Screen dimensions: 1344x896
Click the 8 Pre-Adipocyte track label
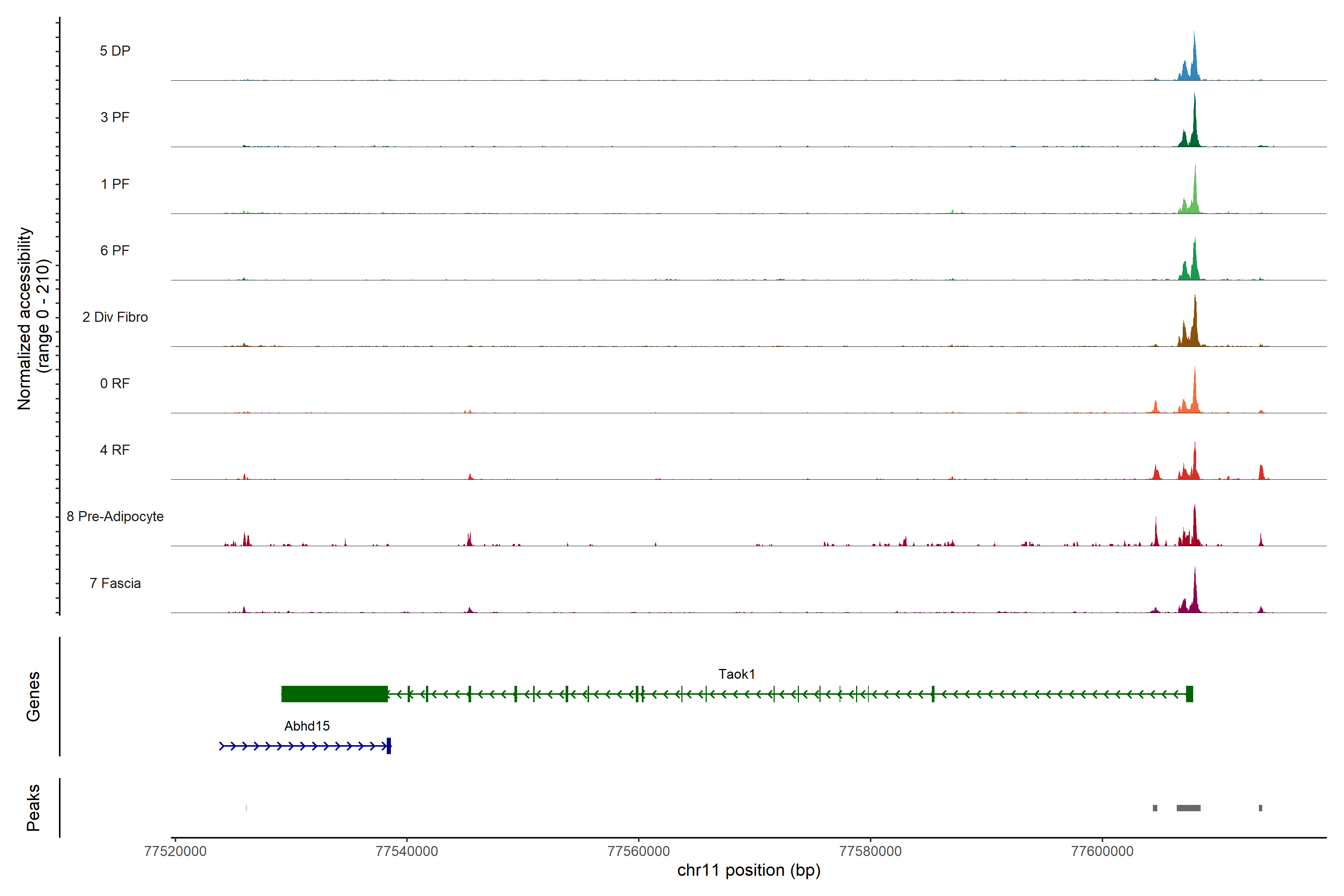point(115,517)
